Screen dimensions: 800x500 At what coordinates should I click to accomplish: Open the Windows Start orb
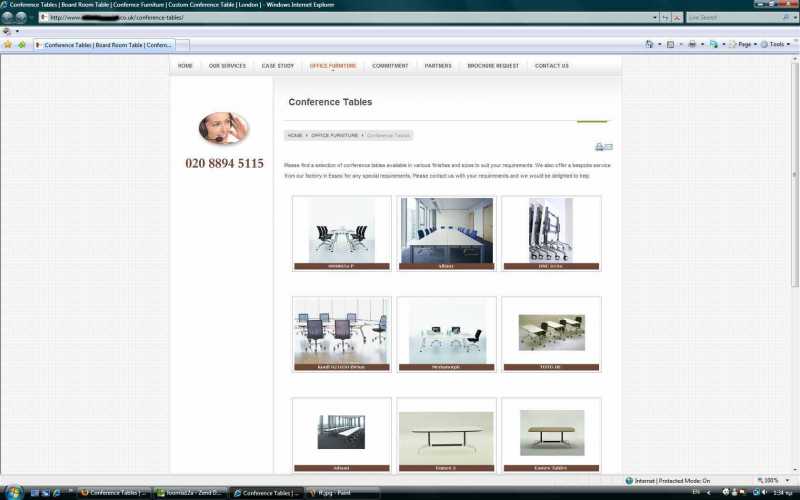14,492
